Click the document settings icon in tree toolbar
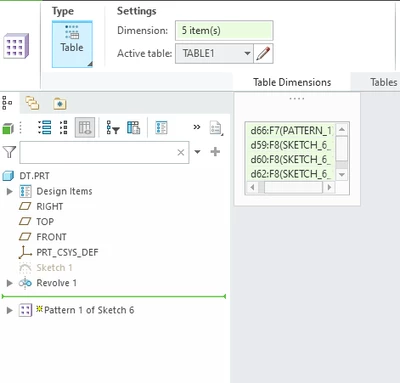 coord(216,128)
